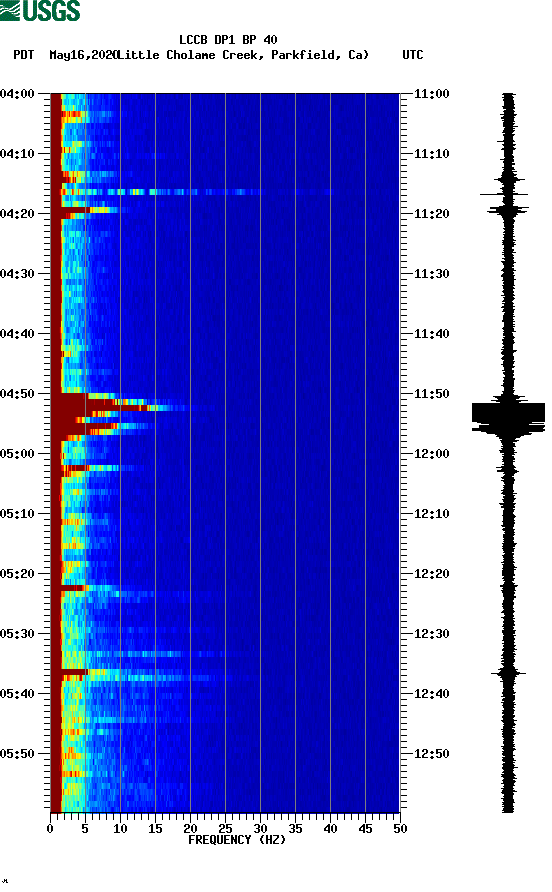Click the '35' frequency axis label
The width and height of the screenshot is (552, 892).
295,829
